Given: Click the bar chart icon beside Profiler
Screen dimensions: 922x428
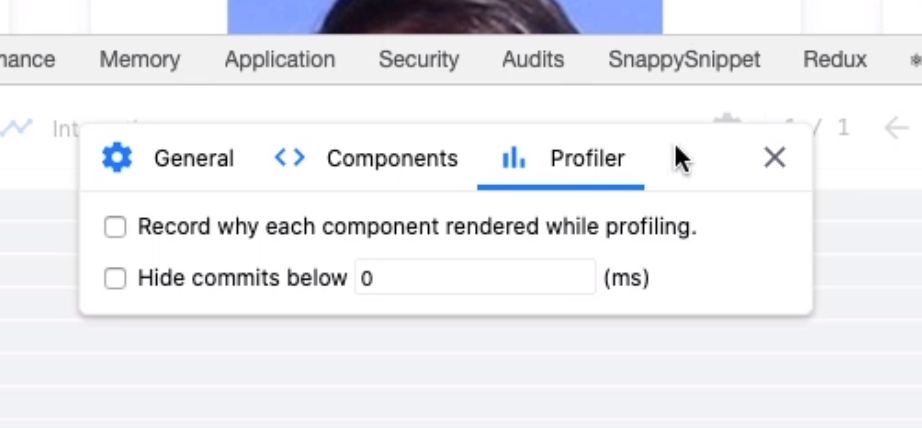Looking at the screenshot, I should coord(513,158).
